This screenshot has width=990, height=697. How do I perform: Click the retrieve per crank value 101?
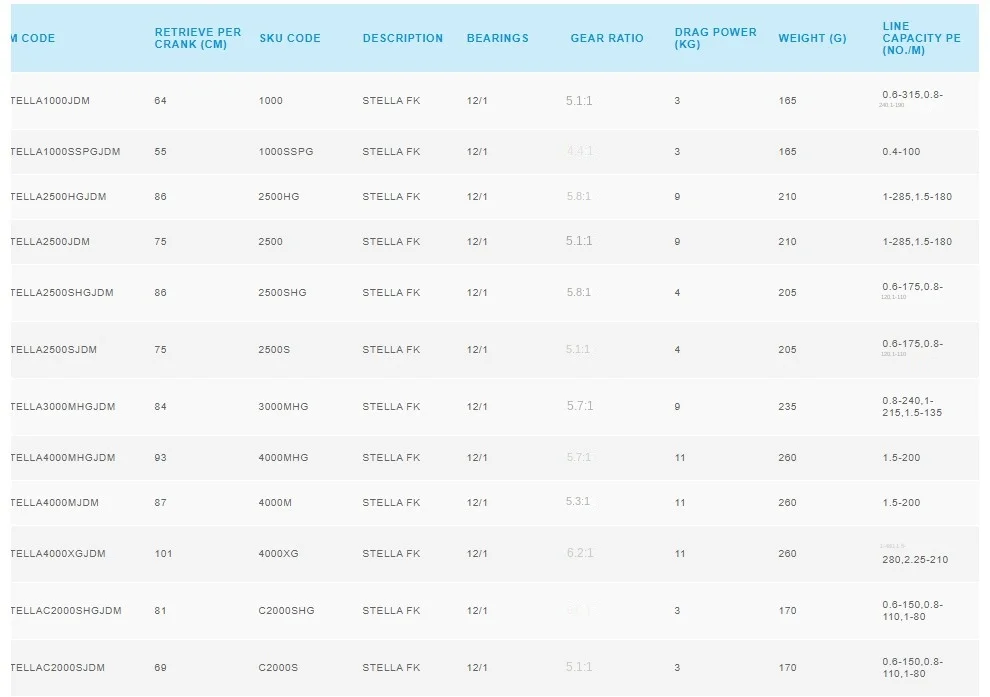[x=164, y=554]
